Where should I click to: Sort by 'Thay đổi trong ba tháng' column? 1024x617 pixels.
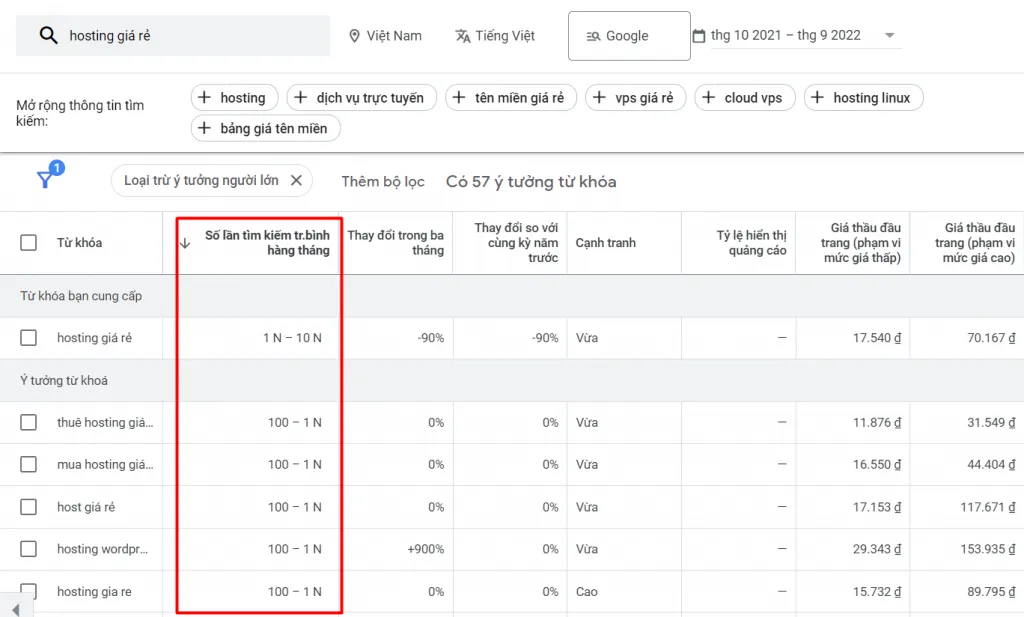396,243
